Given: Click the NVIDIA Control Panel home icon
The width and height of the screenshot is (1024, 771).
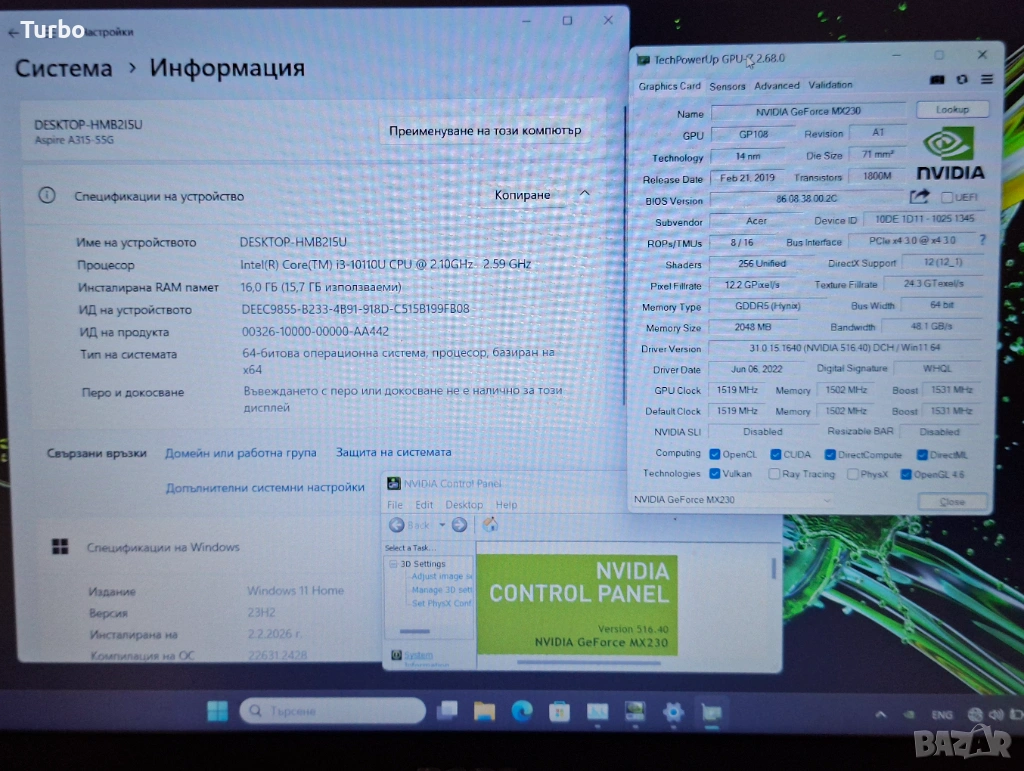Looking at the screenshot, I should tap(490, 525).
